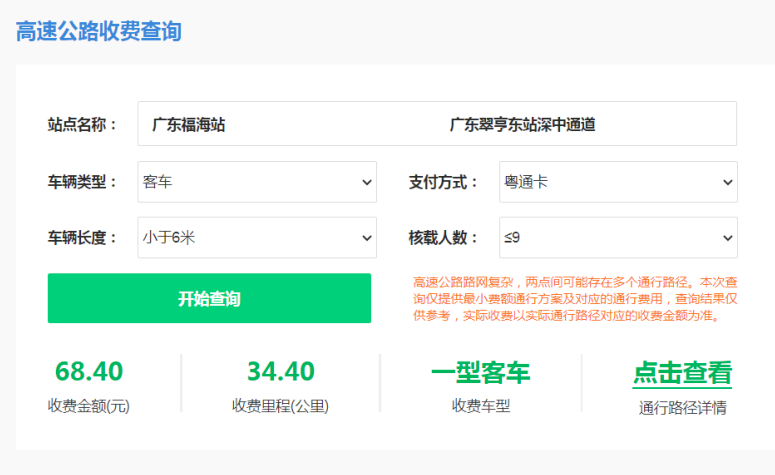Click the 高速公路收费查询 page title
This screenshot has height=475, width=775.
pos(98,31)
